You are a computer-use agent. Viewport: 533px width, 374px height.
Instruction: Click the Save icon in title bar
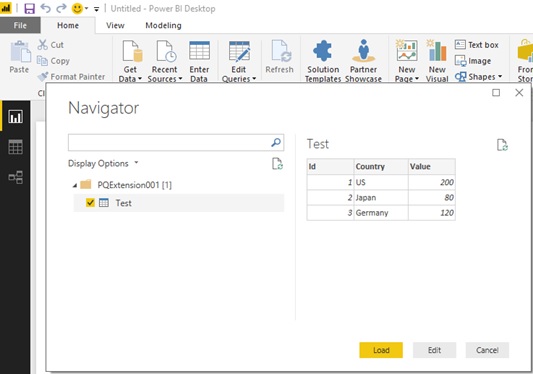coord(29,8)
